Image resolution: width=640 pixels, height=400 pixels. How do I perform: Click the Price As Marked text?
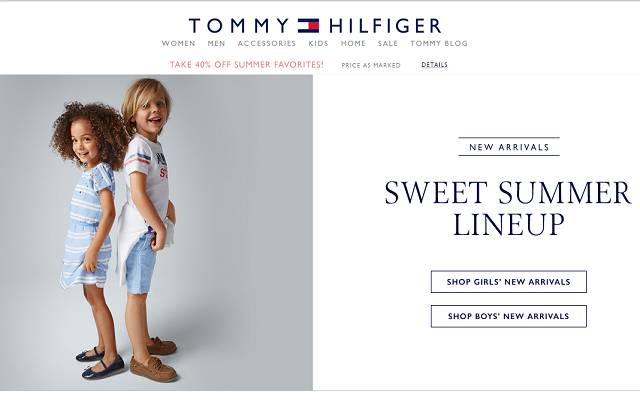[371, 65]
